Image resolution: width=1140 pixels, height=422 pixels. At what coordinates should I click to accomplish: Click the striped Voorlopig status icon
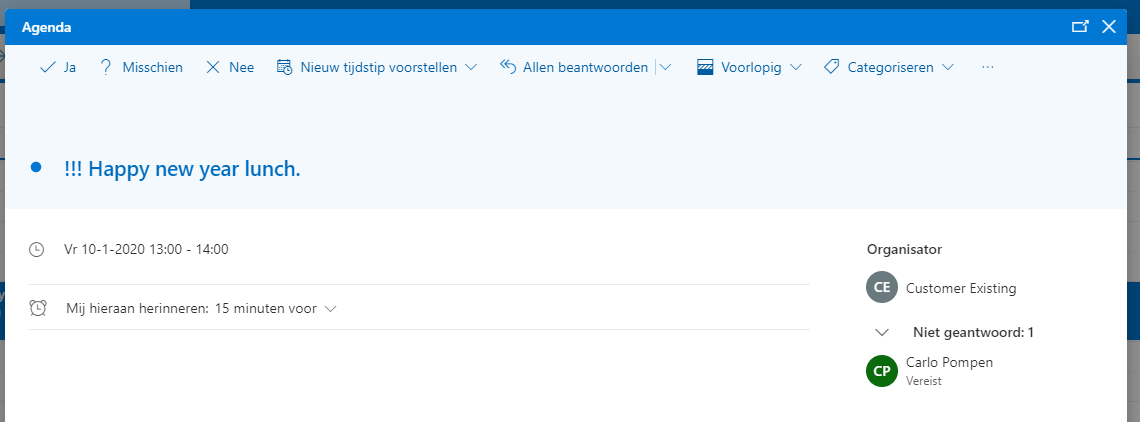point(705,67)
